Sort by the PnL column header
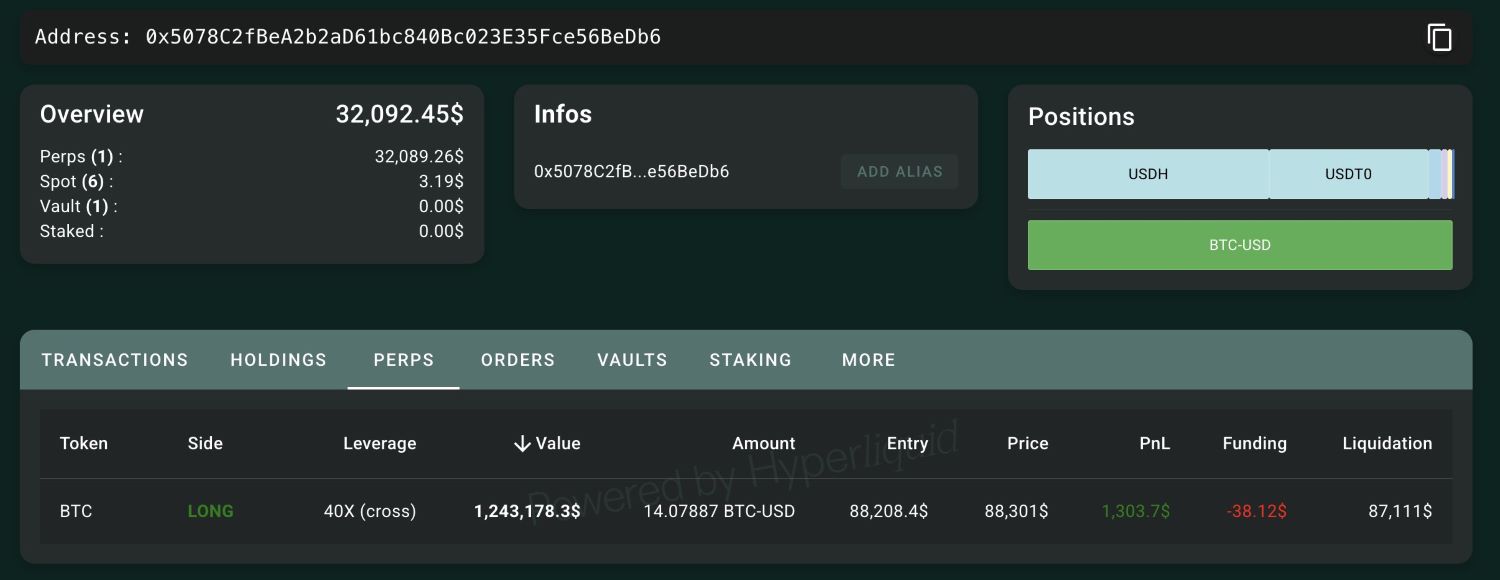1500x580 pixels. (x=1154, y=443)
